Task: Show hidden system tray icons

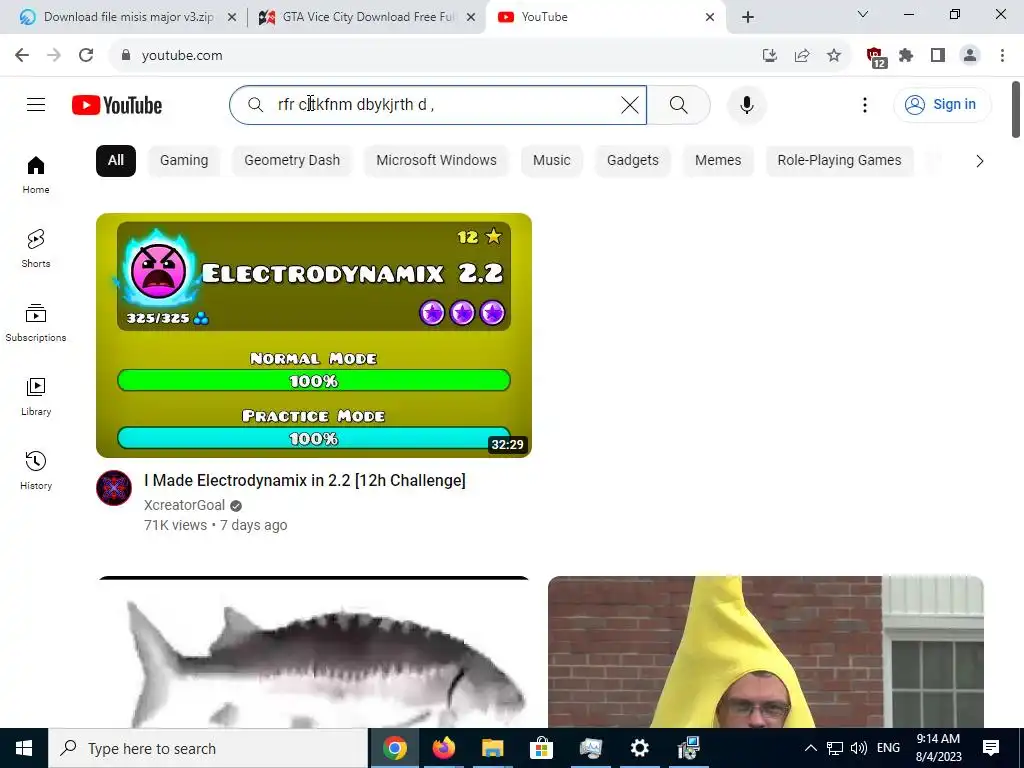Action: click(810, 748)
